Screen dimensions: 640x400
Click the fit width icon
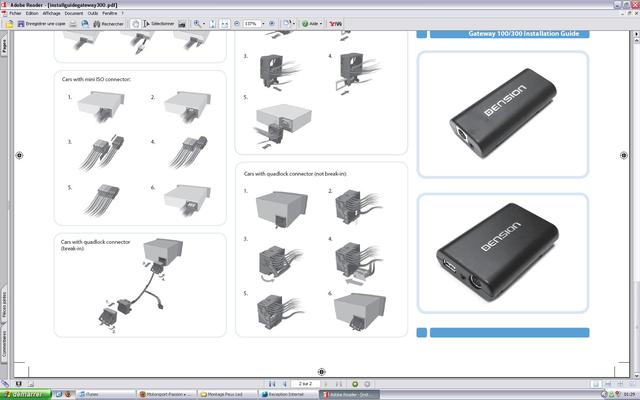[224, 24]
